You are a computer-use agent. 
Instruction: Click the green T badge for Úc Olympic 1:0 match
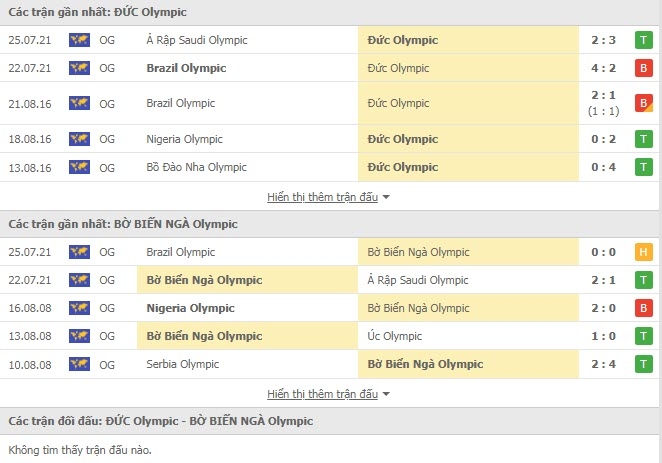(x=643, y=336)
